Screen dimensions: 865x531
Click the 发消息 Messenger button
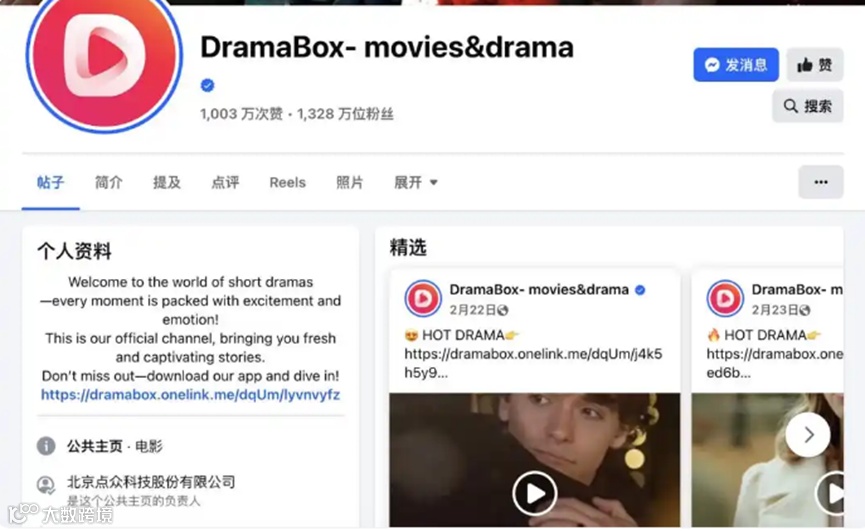(x=736, y=65)
